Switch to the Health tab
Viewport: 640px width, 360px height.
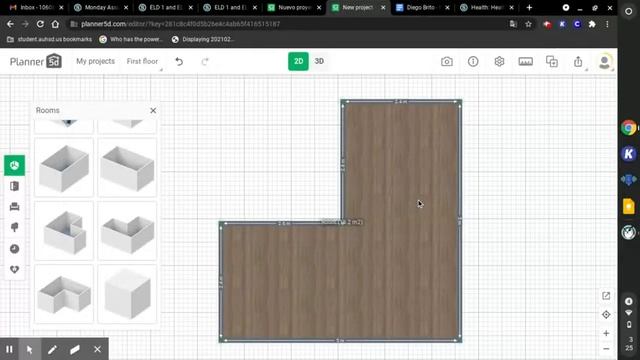point(487,7)
